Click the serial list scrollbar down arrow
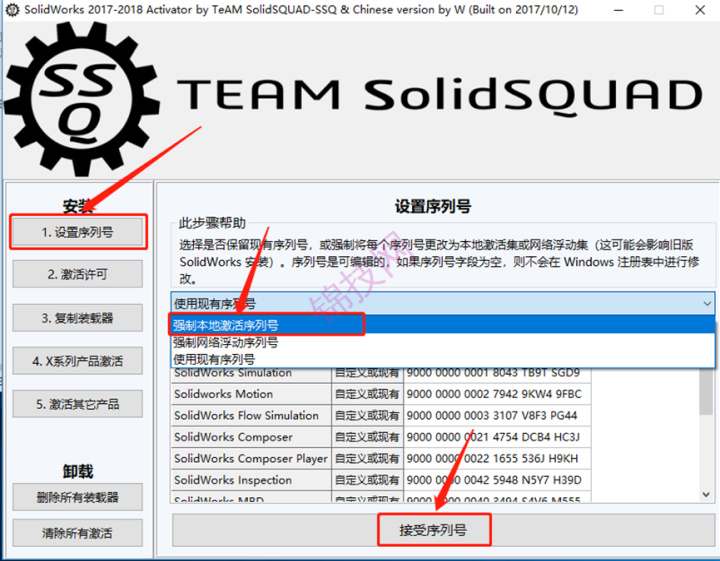 click(x=706, y=494)
